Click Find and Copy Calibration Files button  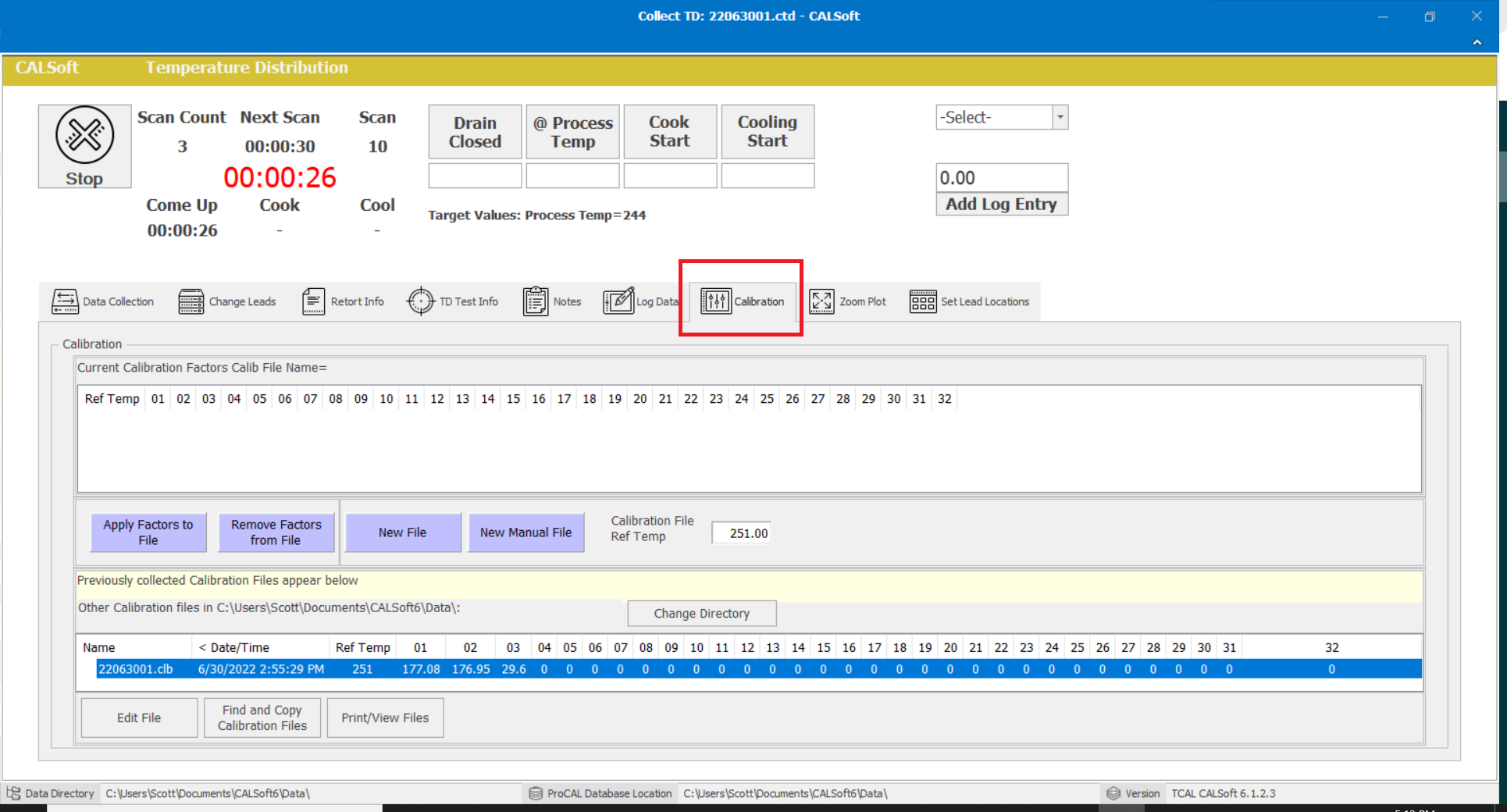tap(262, 718)
